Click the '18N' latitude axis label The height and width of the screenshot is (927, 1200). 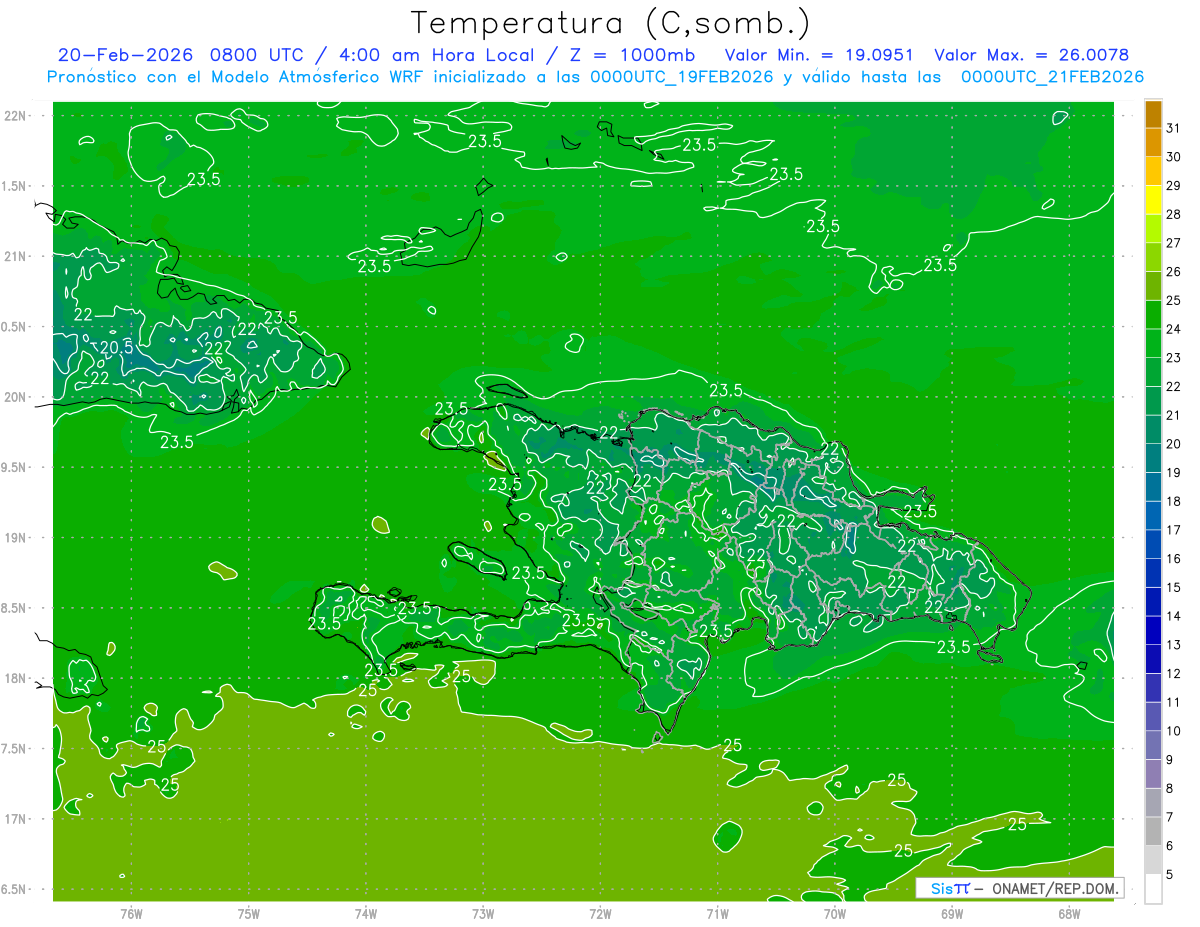pyautogui.click(x=16, y=679)
